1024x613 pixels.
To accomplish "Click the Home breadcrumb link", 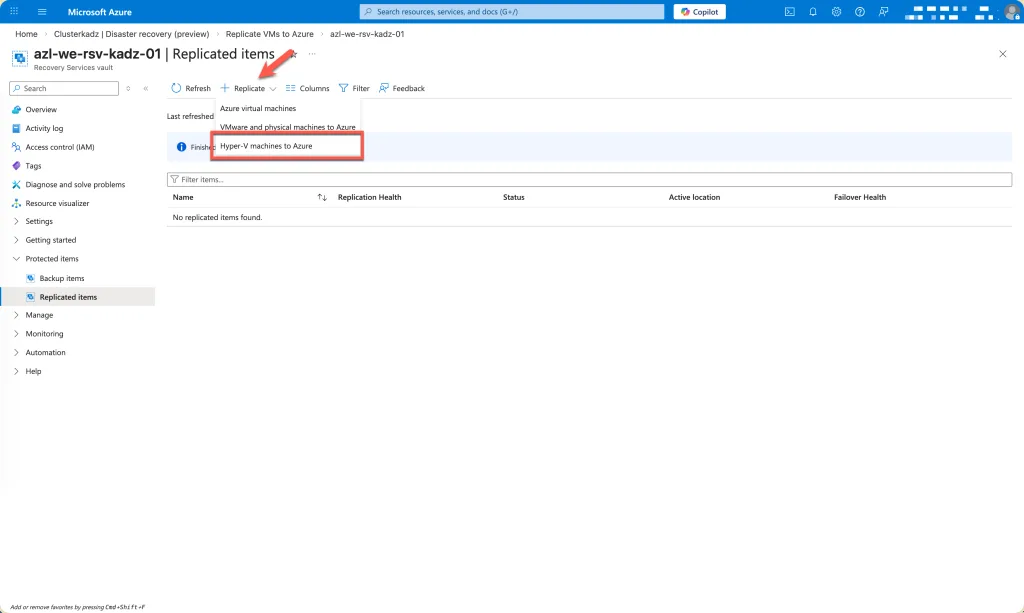I will [x=26, y=34].
